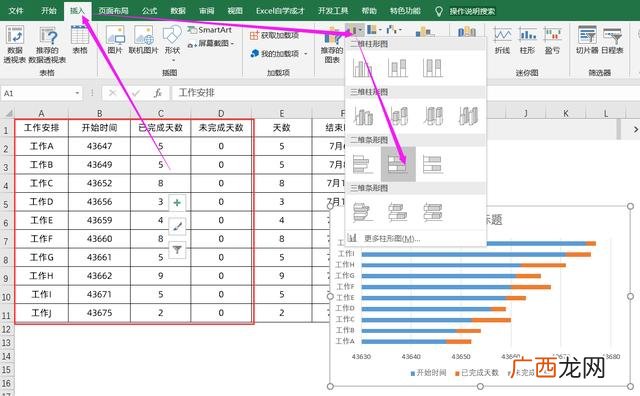Choose 3-D clustered column chart
640x396 pixels.
pyautogui.click(x=362, y=116)
